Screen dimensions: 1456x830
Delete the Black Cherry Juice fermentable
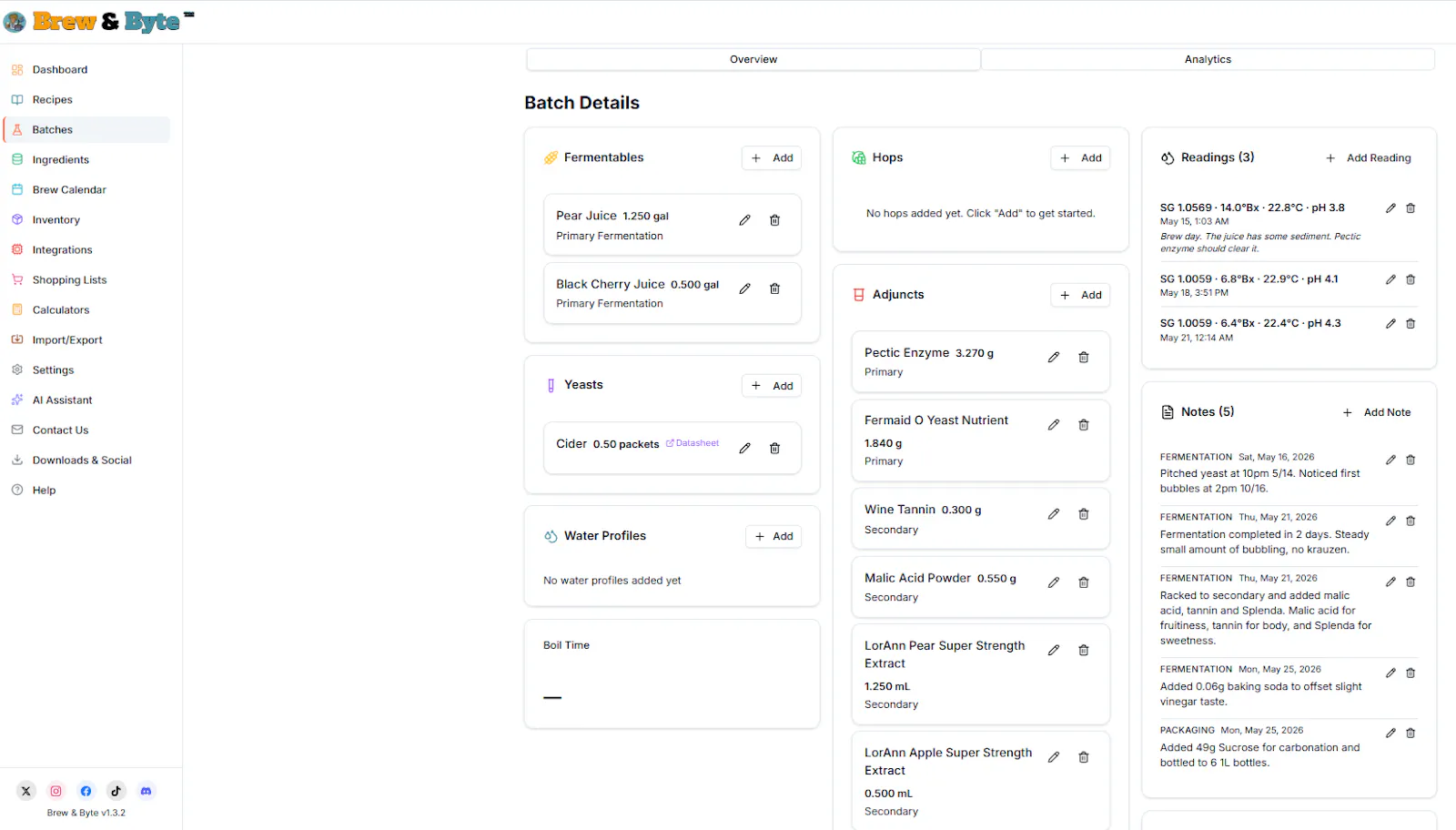click(x=774, y=288)
